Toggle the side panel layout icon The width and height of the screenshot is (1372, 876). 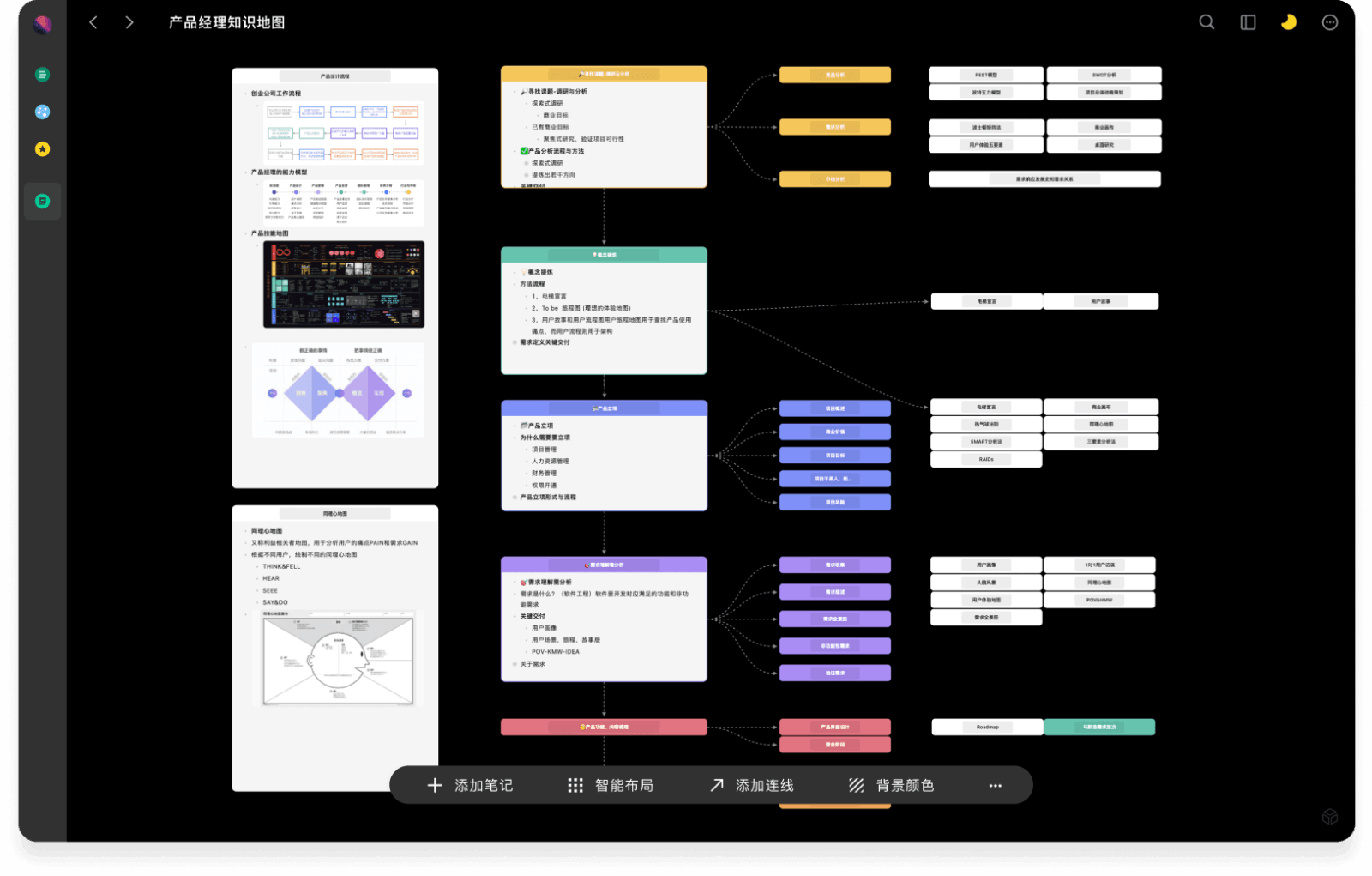point(1248,22)
